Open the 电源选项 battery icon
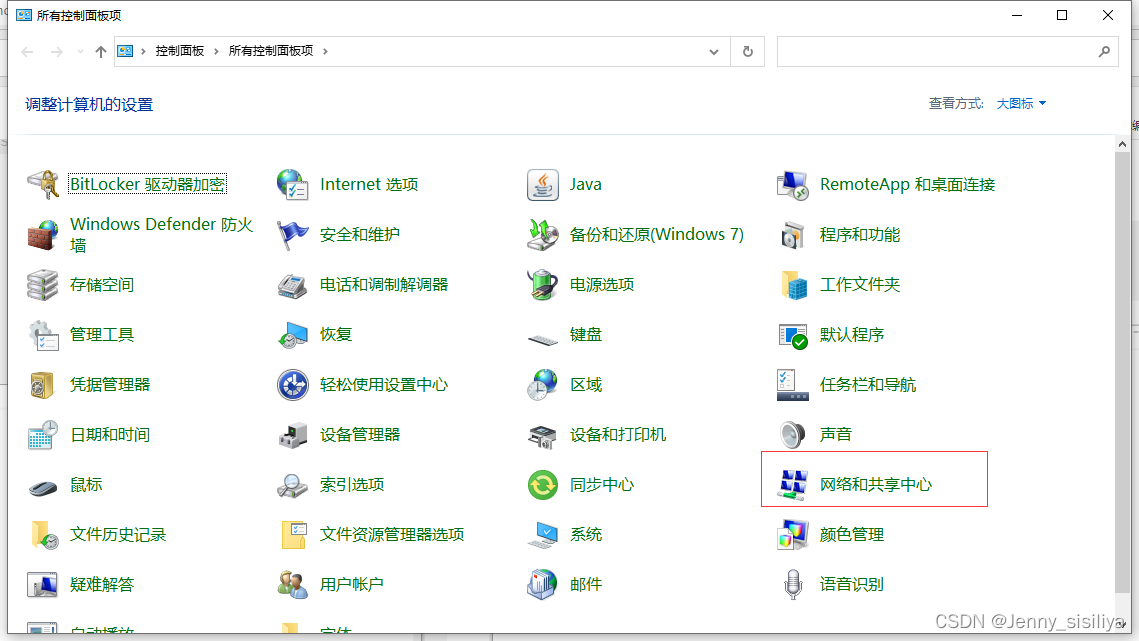Viewport: 1139px width, 641px height. click(x=543, y=285)
